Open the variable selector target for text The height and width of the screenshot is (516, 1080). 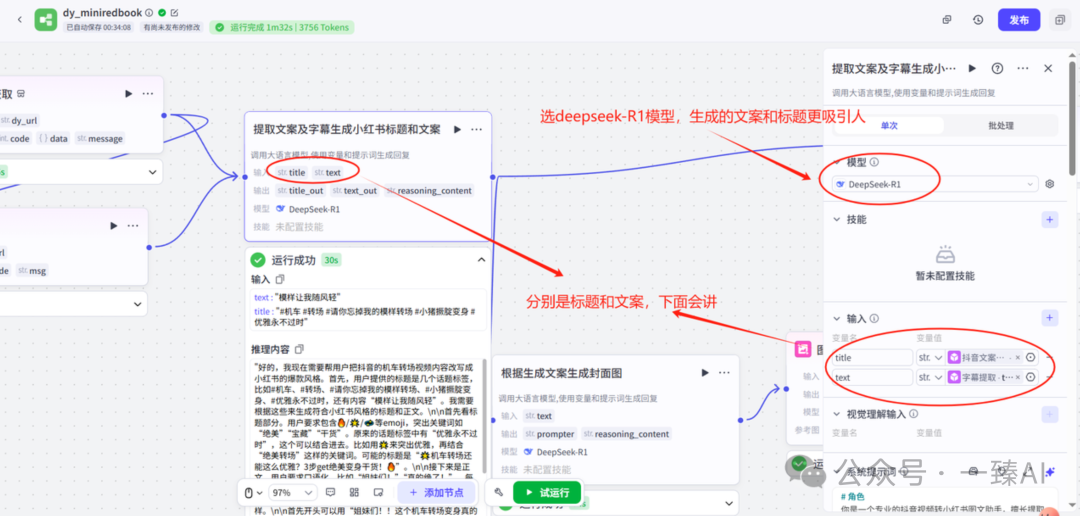(x=1030, y=377)
